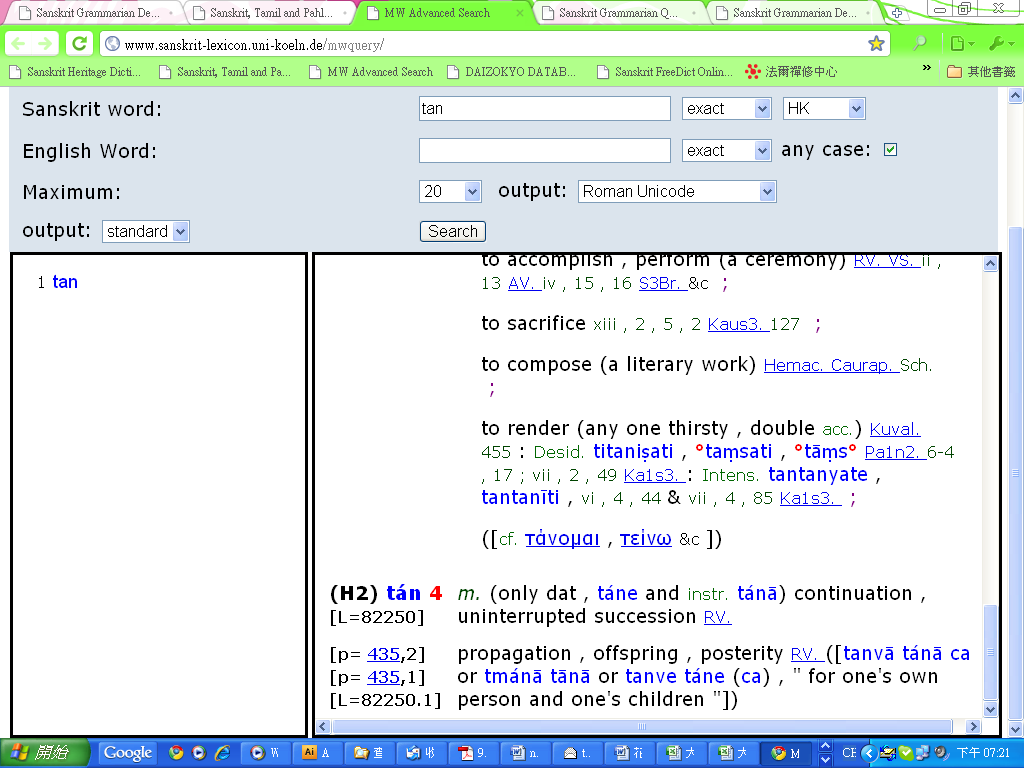This screenshot has width=1024, height=768.
Task: Open the HK transliteration dropdown
Action: click(x=824, y=108)
